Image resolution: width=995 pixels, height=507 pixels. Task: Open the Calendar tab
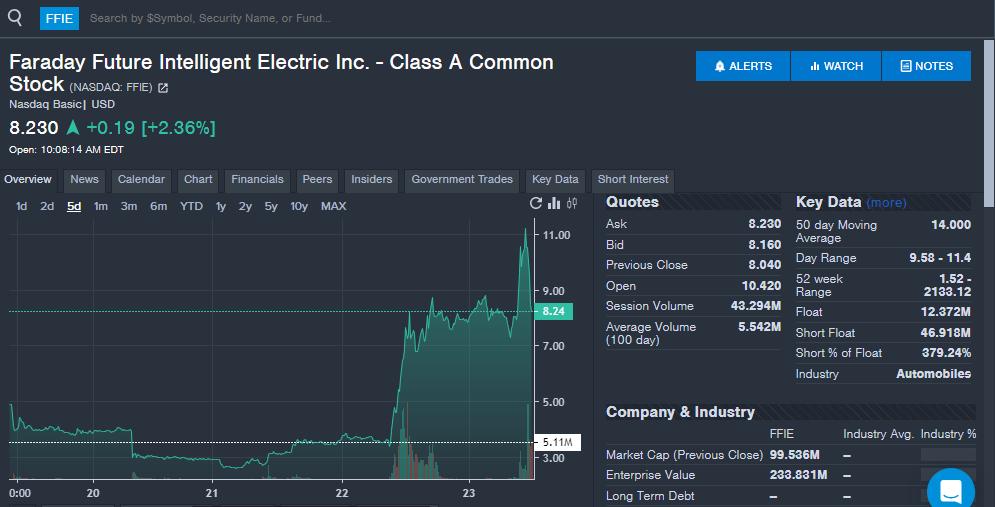pyautogui.click(x=141, y=180)
